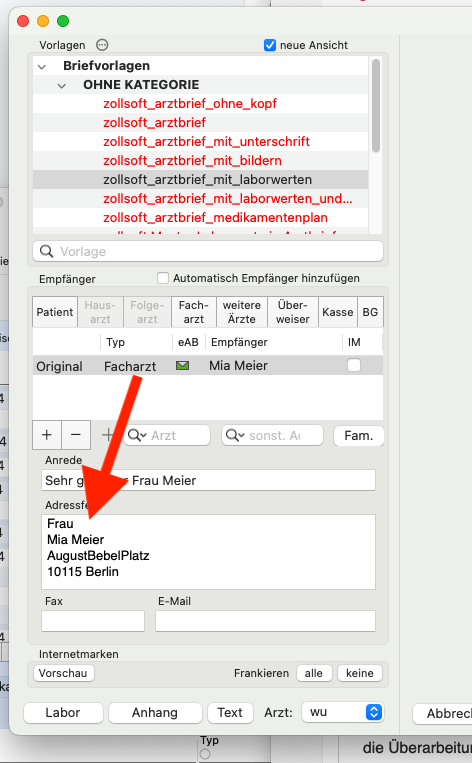This screenshot has width=472, height=763.
Task: Open the Arzt search magnifier dropdown
Action: (x=137, y=435)
